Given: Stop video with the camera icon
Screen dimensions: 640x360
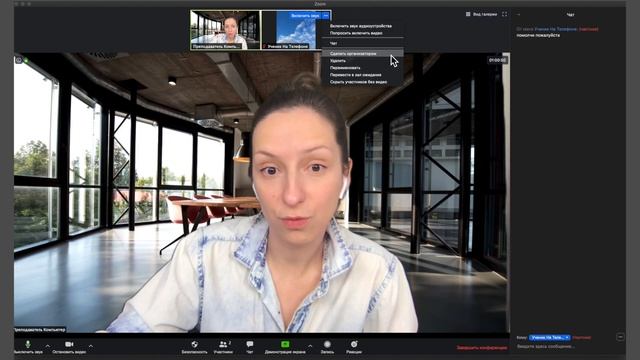Looking at the screenshot, I should coord(69,347).
